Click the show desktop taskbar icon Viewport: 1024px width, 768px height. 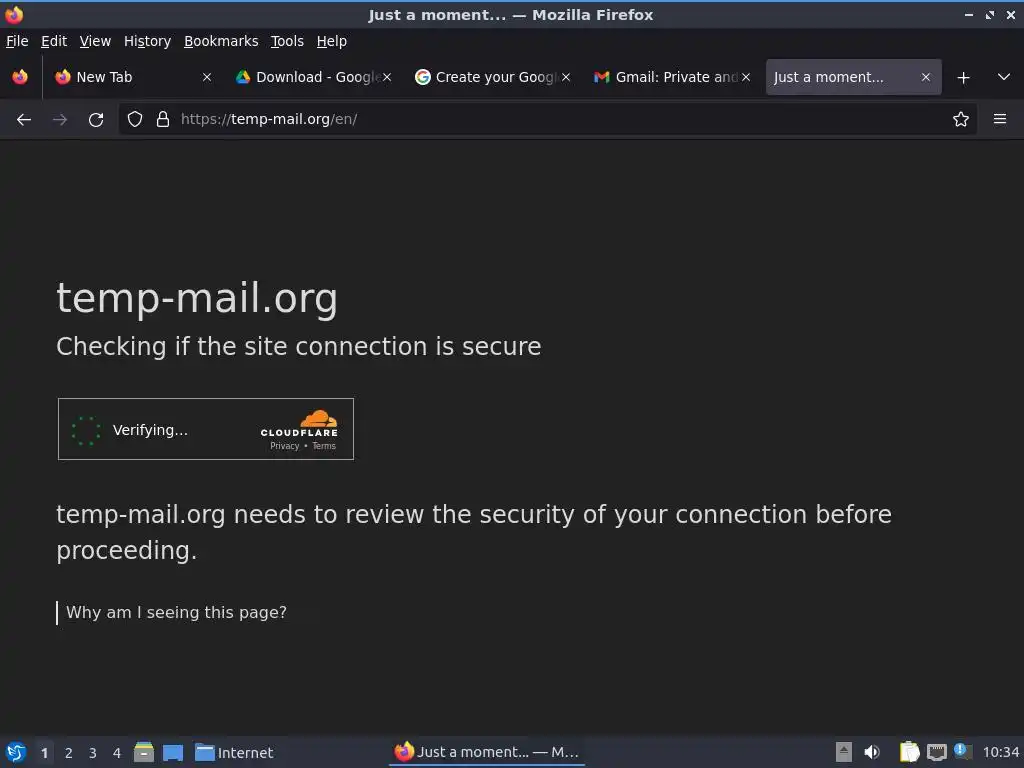coord(173,753)
